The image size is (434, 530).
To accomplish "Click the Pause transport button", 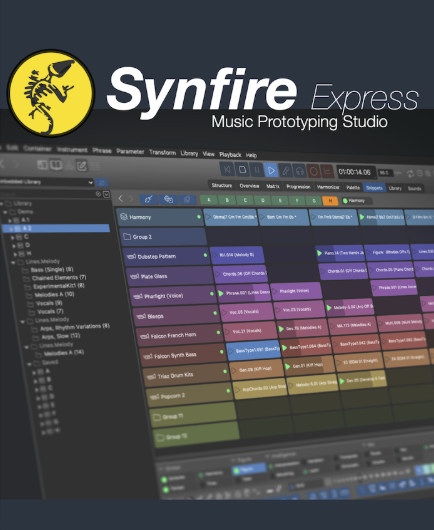I will (x=257, y=170).
